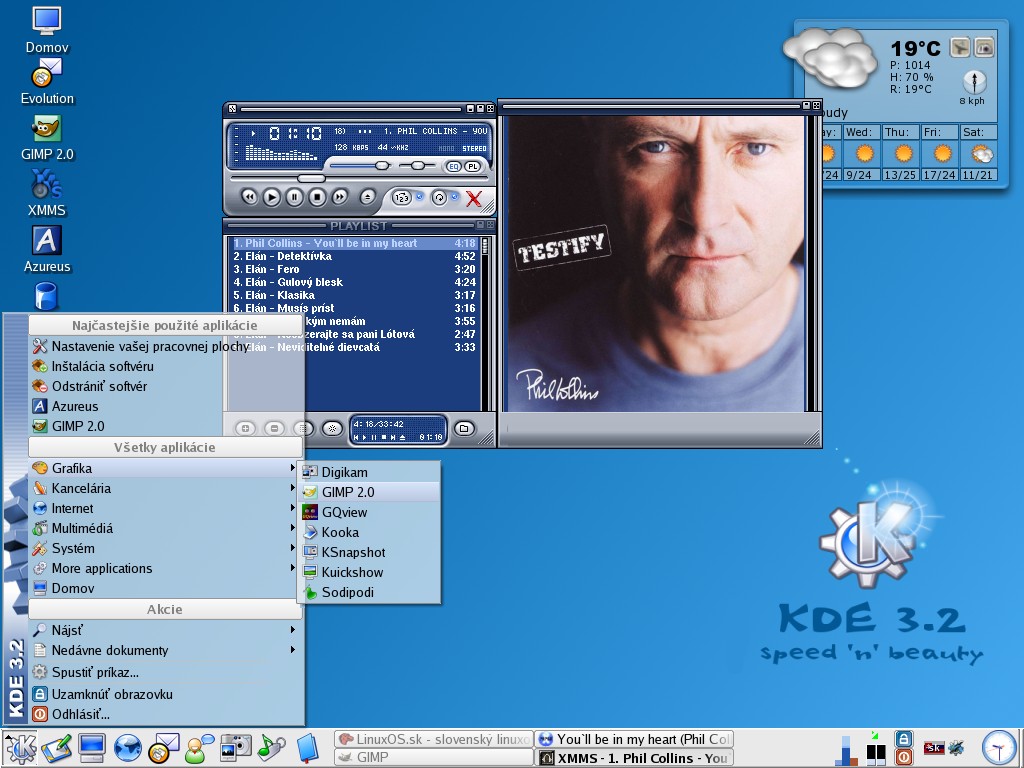
Task: Choose Digikam from Grafika submenu
Action: (x=370, y=472)
